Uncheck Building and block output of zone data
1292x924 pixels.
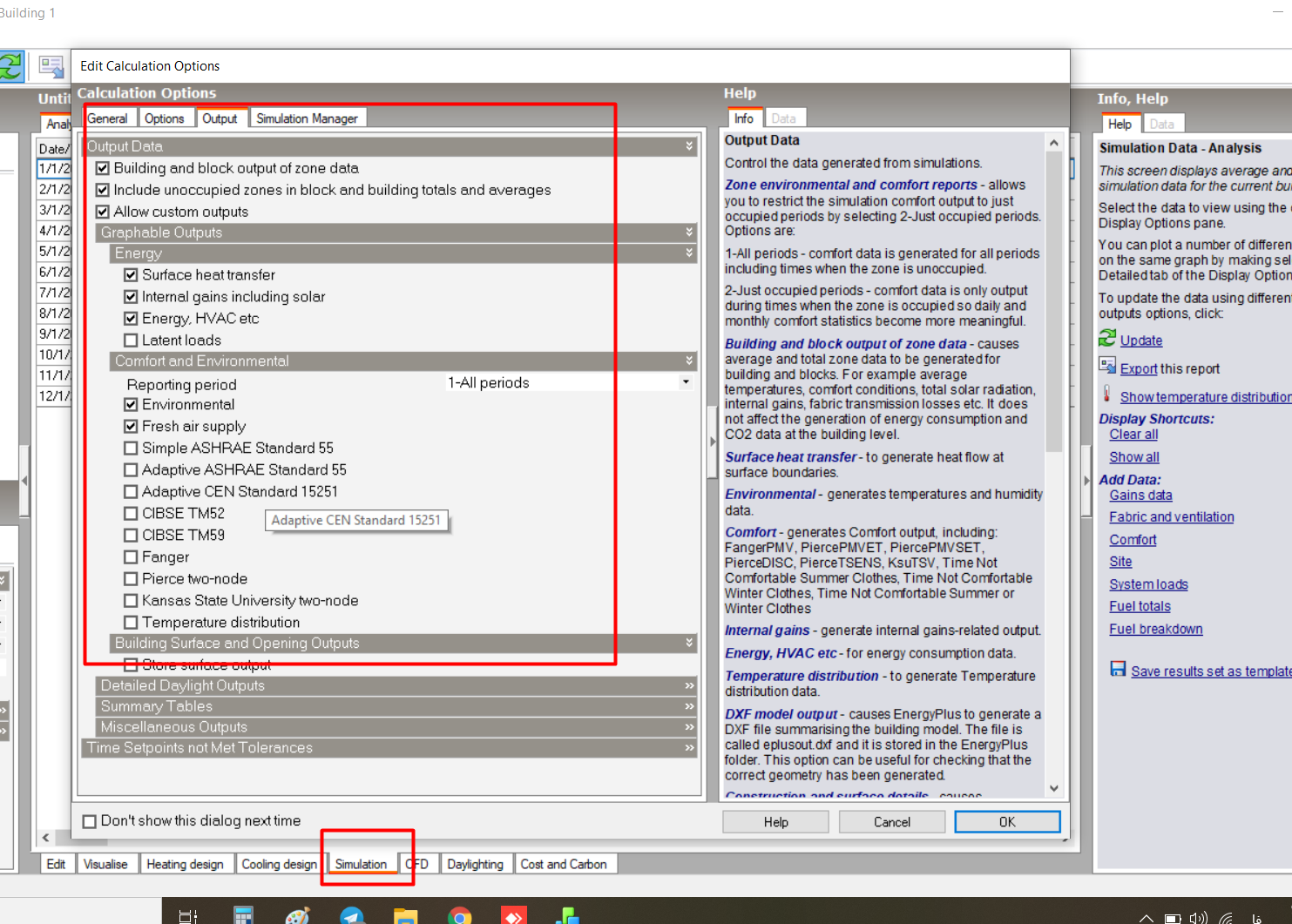(x=103, y=168)
